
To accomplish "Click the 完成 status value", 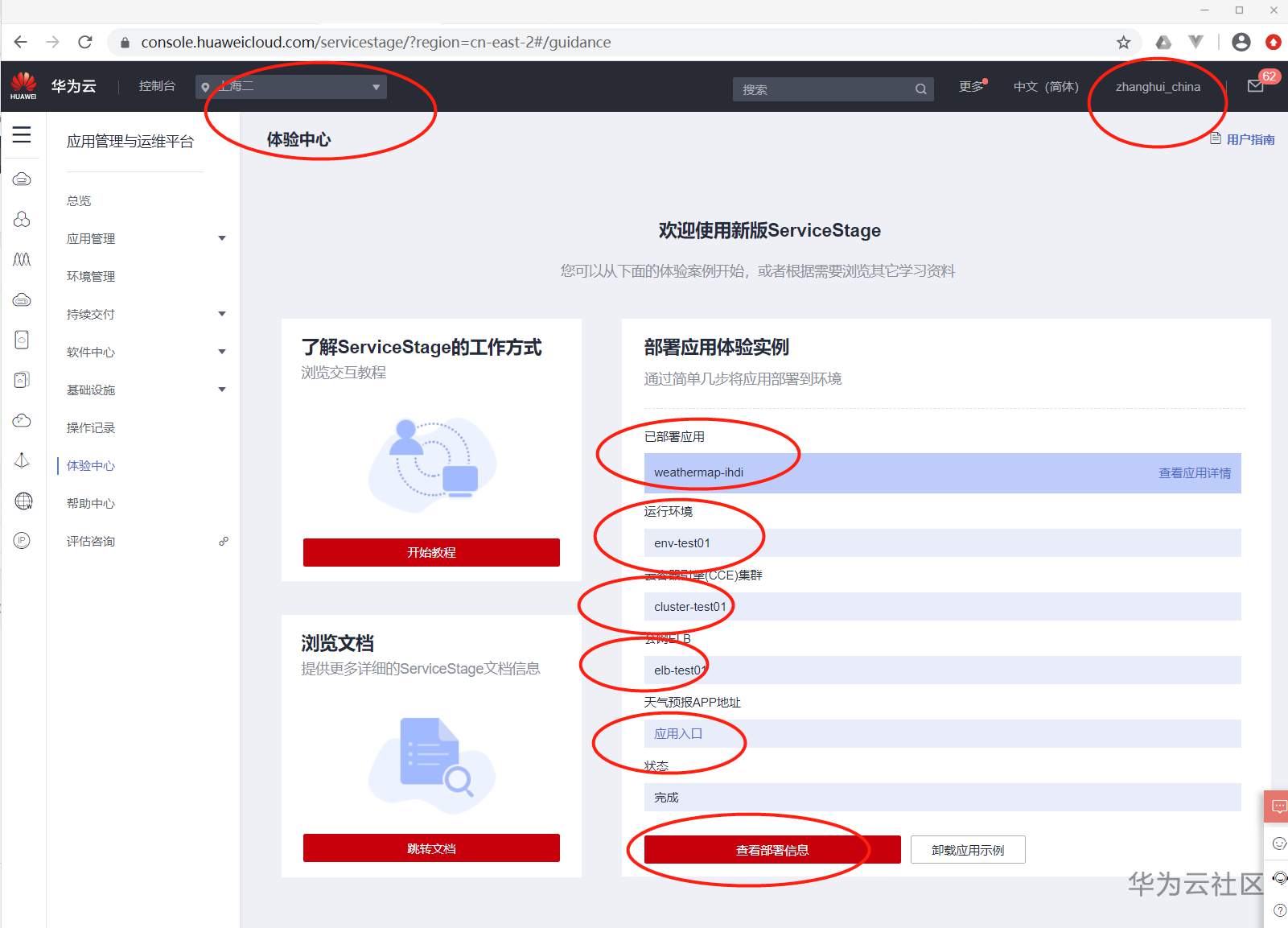I will tap(666, 798).
